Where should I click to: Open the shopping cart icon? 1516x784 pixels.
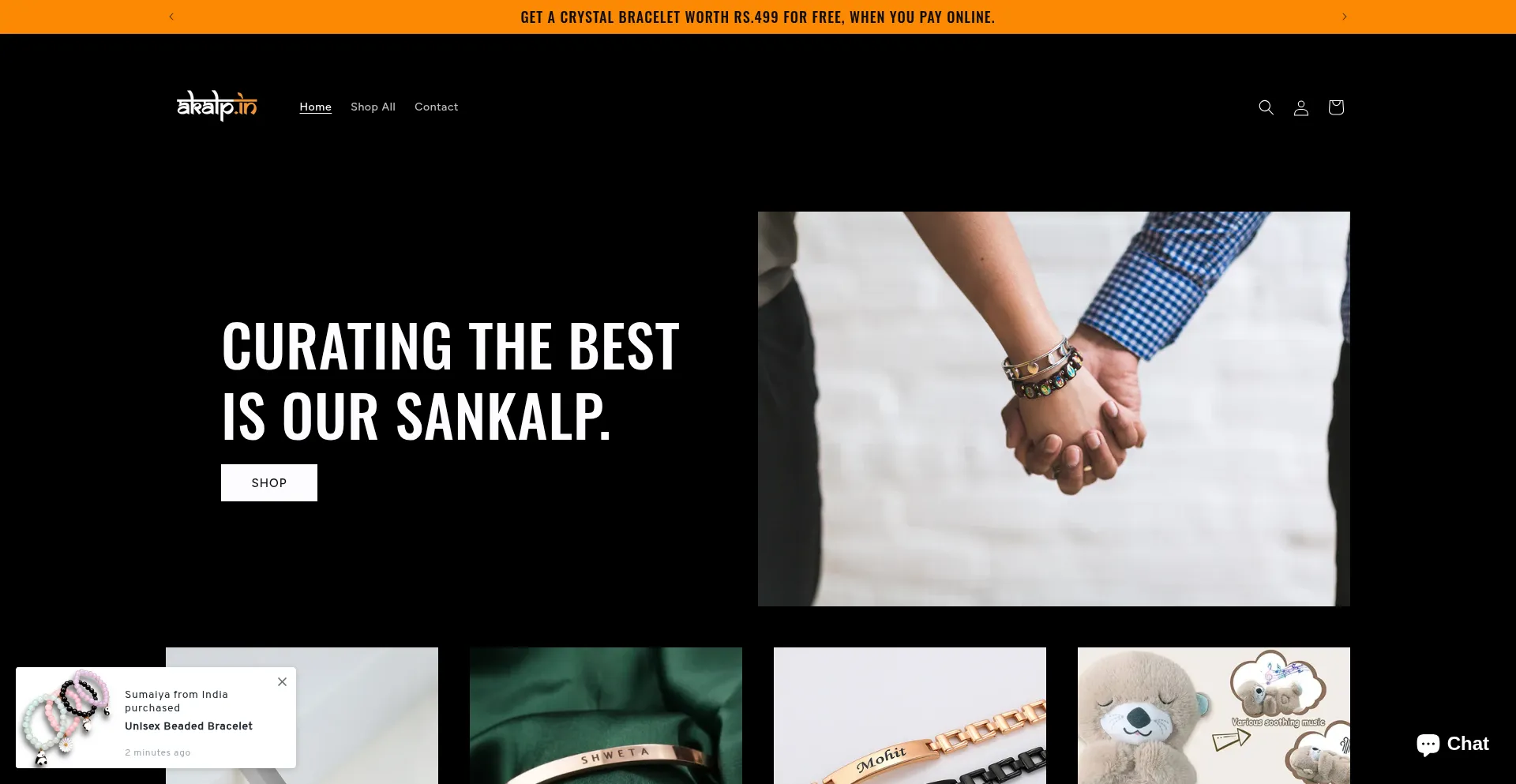coord(1335,107)
